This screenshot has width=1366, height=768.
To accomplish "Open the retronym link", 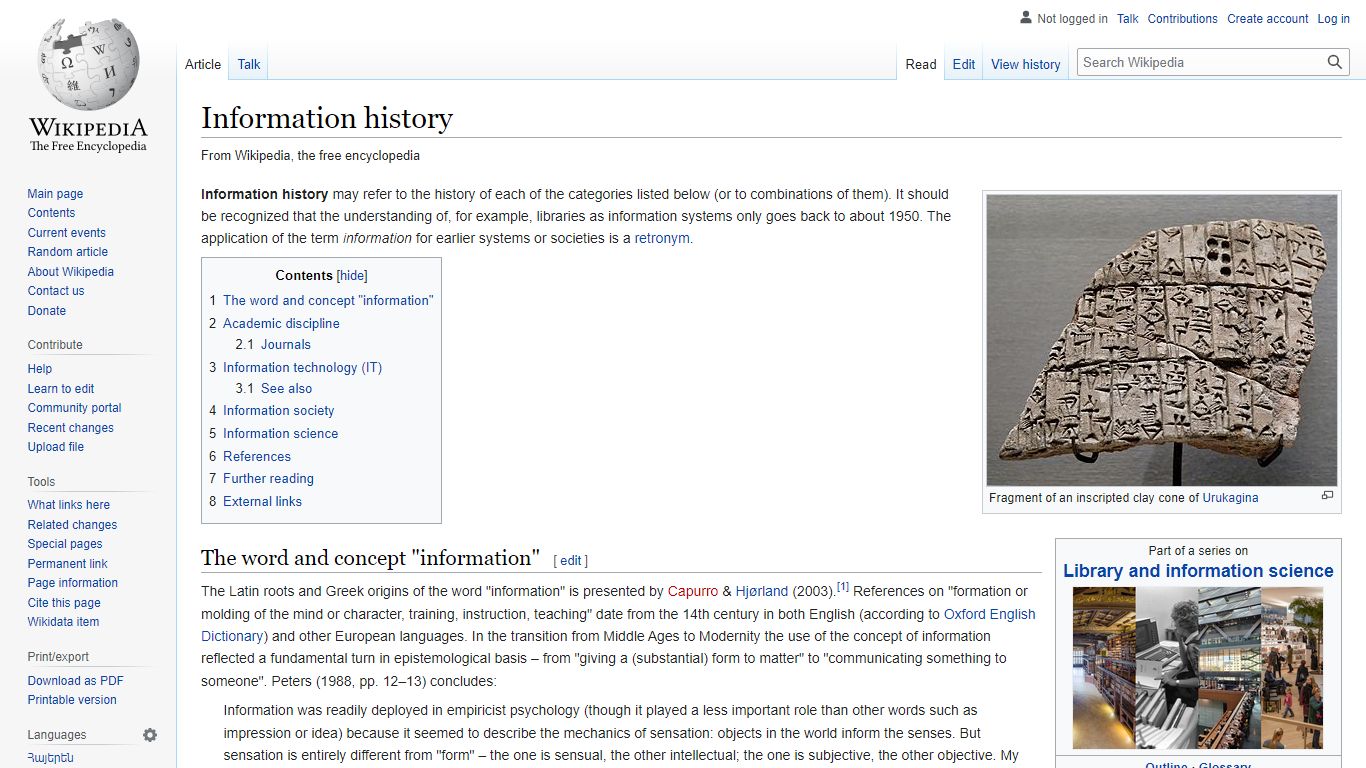I will point(662,239).
